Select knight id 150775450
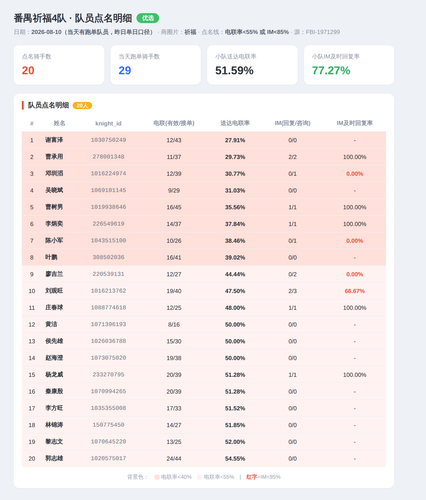 [108, 425]
